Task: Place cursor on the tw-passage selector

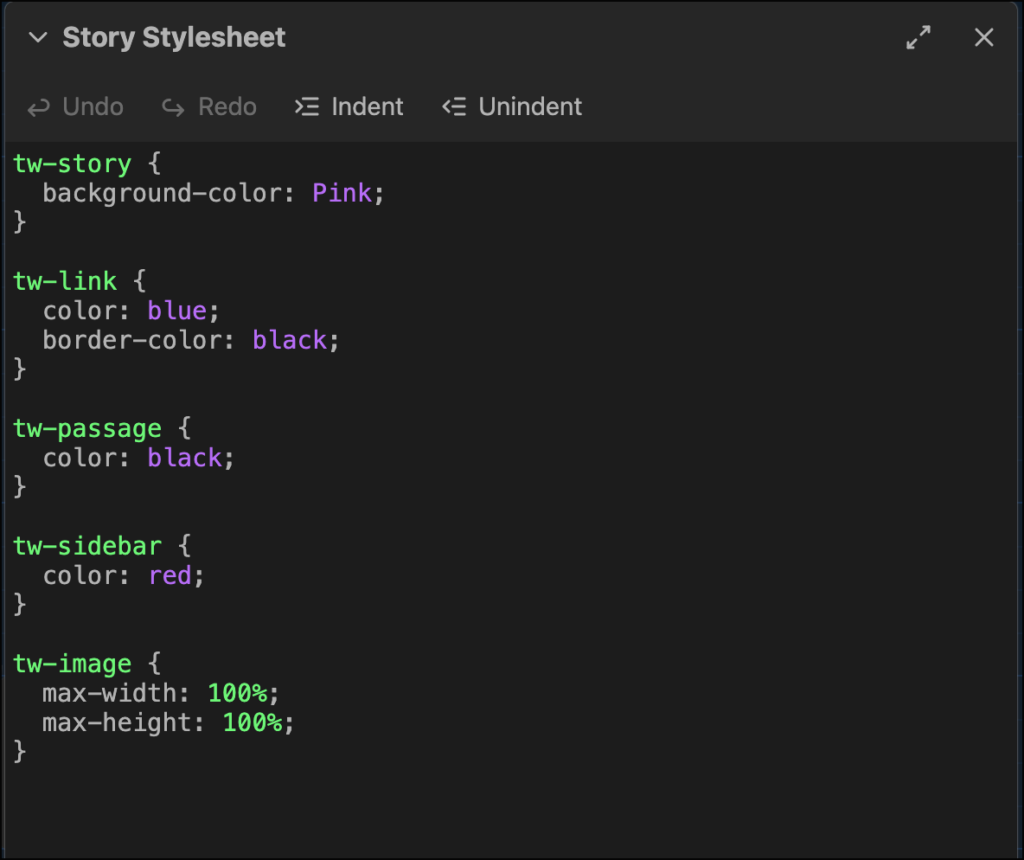Action: tap(87, 429)
